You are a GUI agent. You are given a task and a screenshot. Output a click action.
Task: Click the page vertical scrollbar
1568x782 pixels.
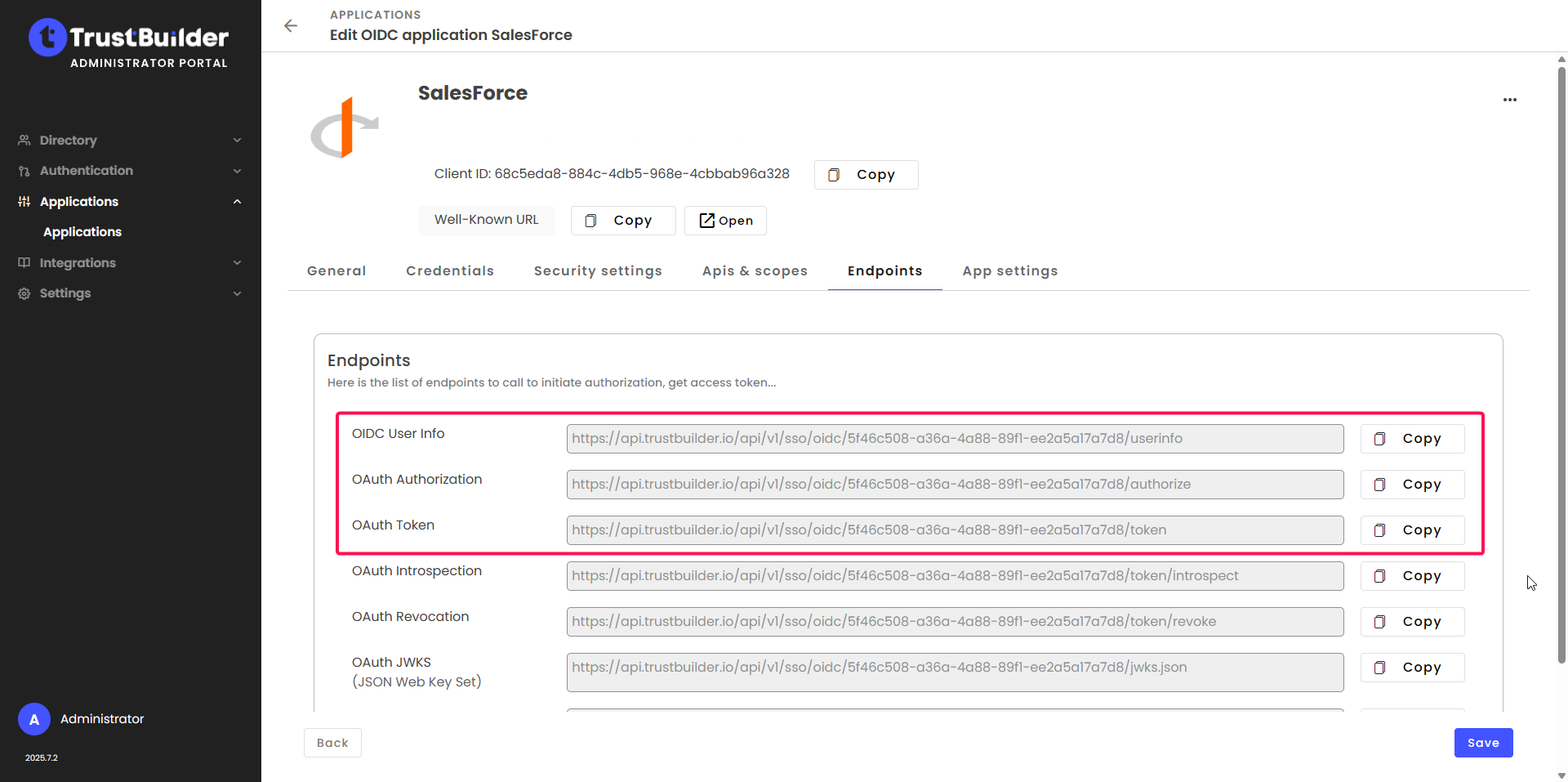coord(1561,360)
